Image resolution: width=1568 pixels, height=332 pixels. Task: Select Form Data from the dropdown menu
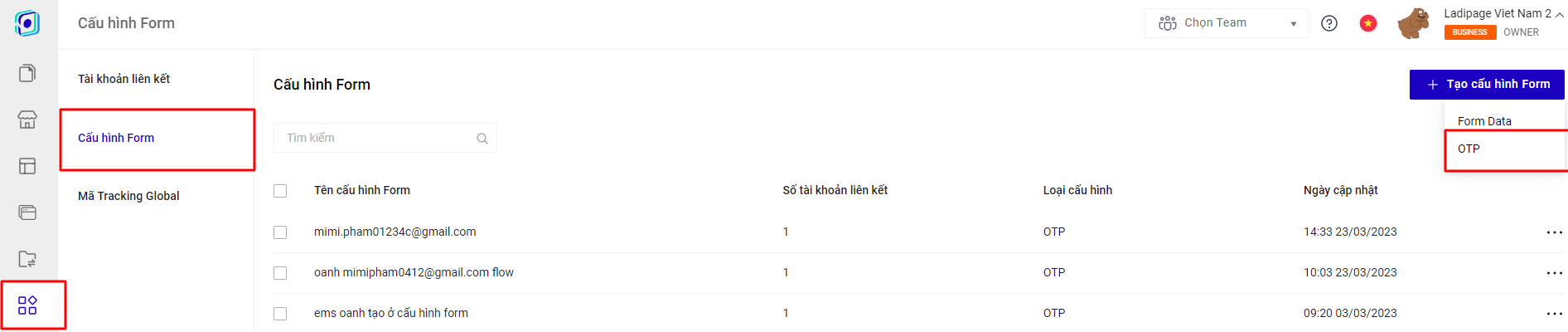(1484, 121)
